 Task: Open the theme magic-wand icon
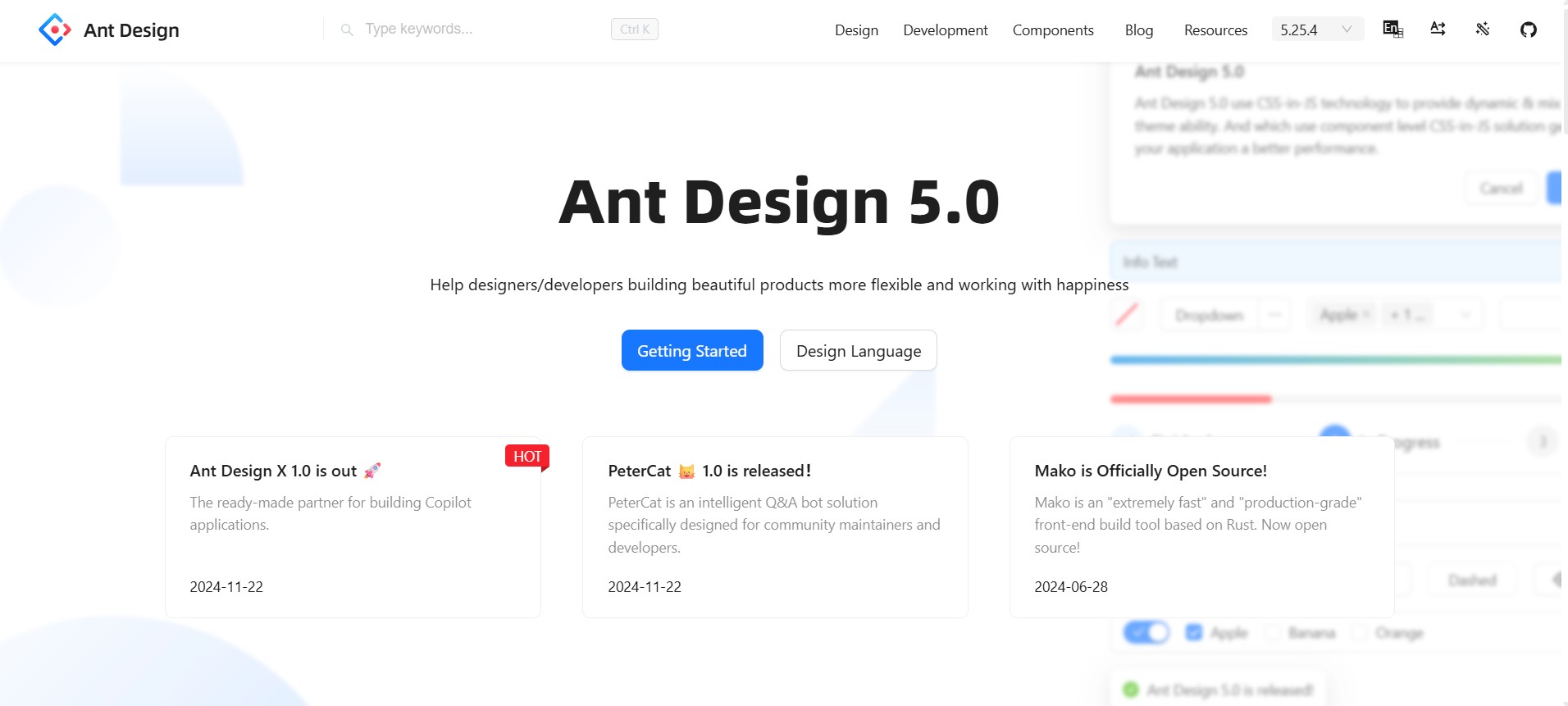pos(1483,30)
